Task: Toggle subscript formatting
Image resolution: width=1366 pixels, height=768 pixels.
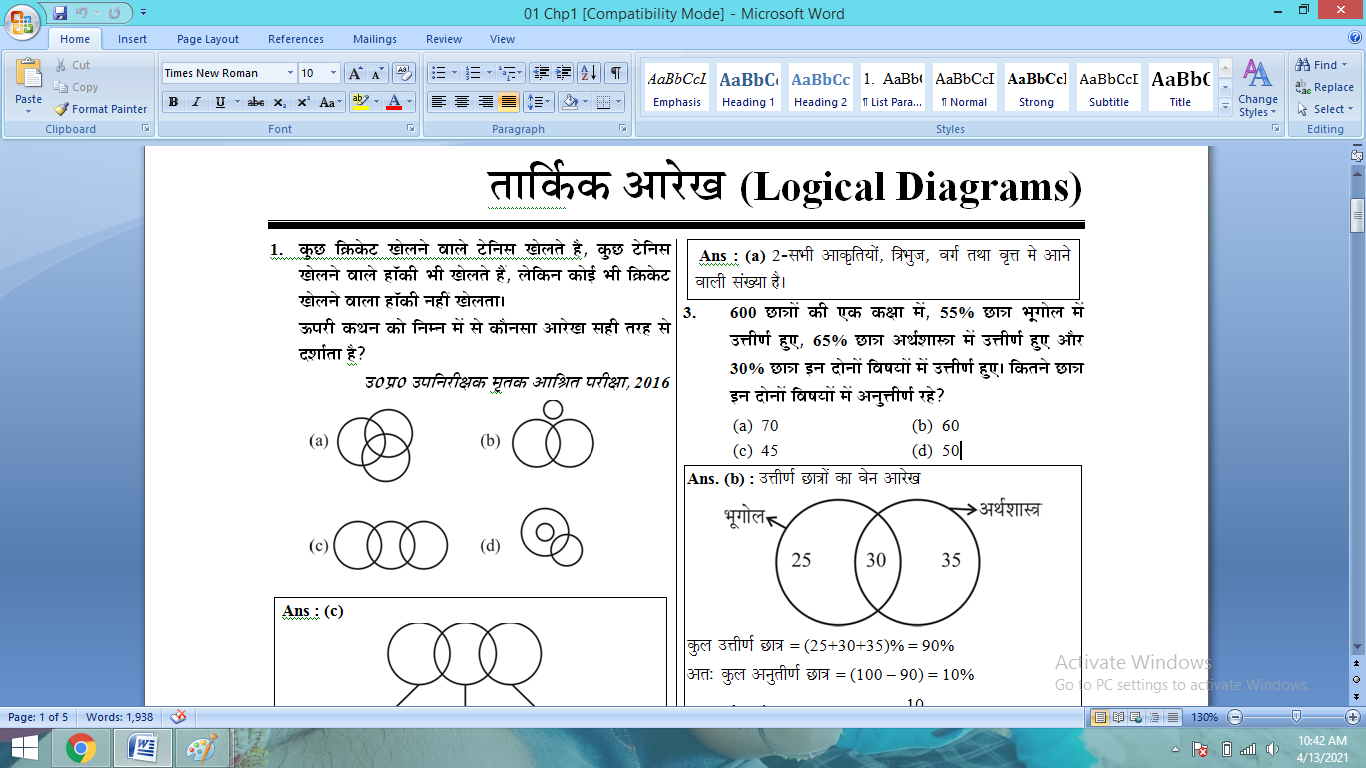Action: pos(280,102)
